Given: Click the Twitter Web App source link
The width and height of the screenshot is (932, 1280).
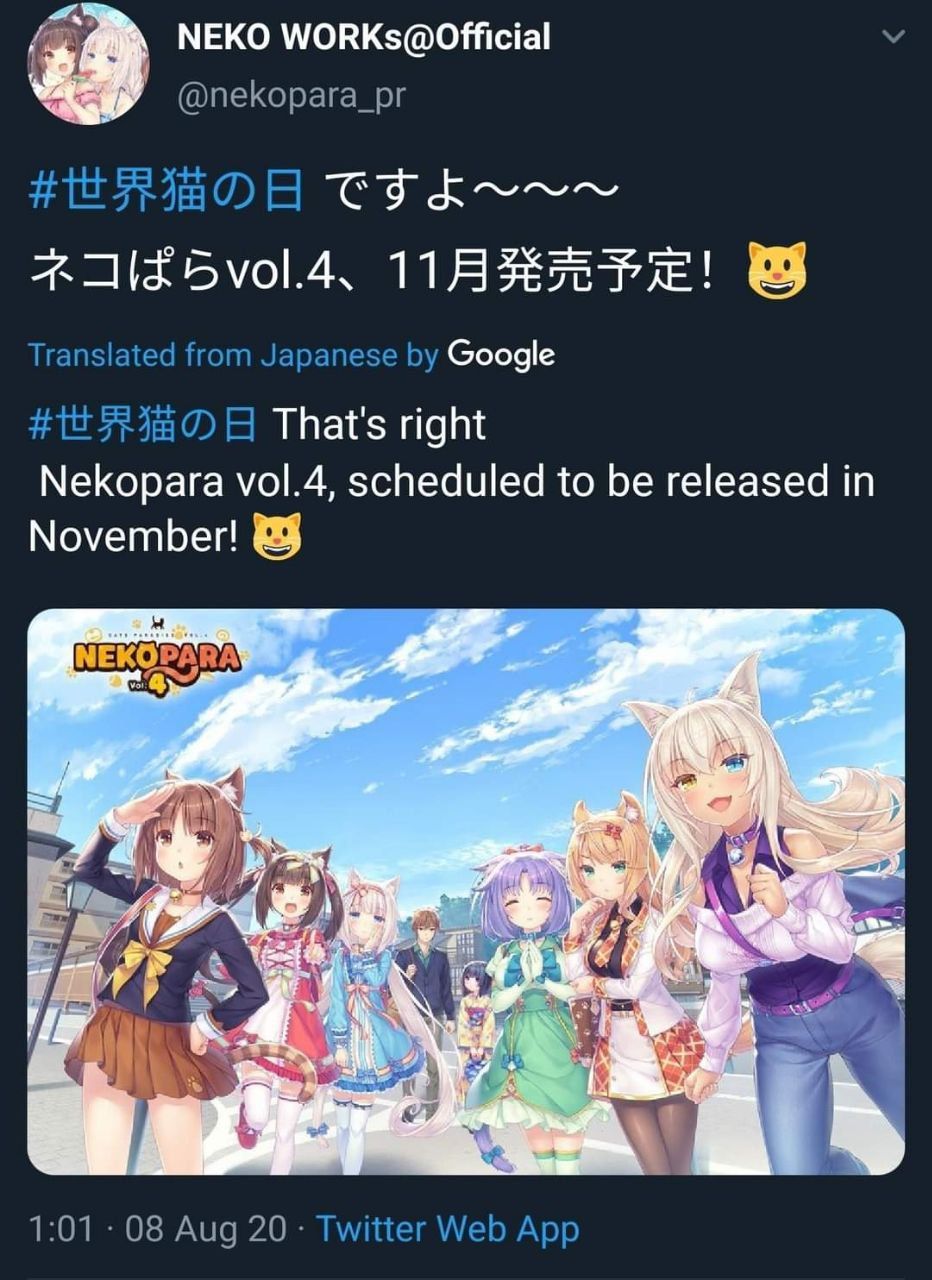Looking at the screenshot, I should tap(448, 1229).
